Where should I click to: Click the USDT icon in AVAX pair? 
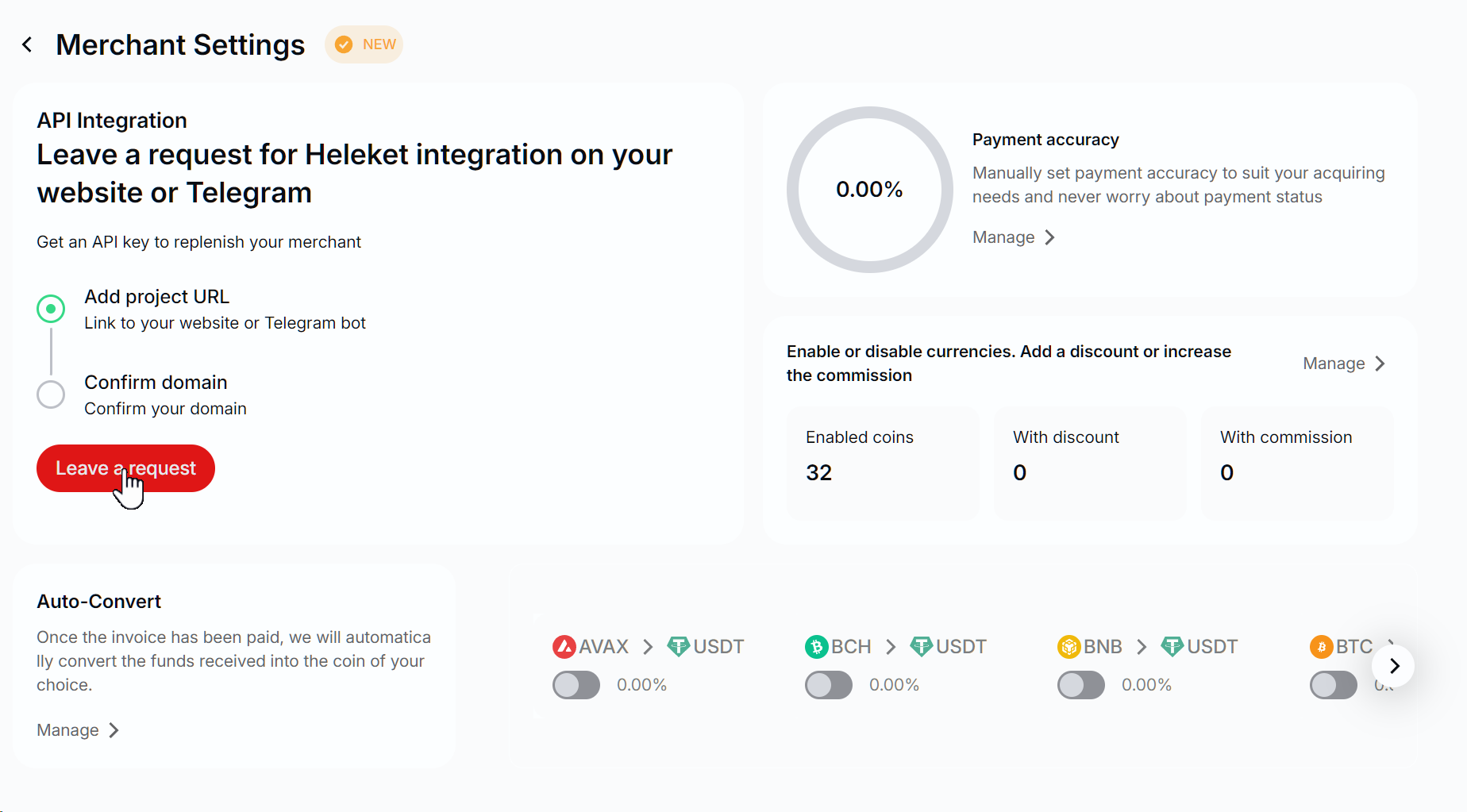coord(679,647)
